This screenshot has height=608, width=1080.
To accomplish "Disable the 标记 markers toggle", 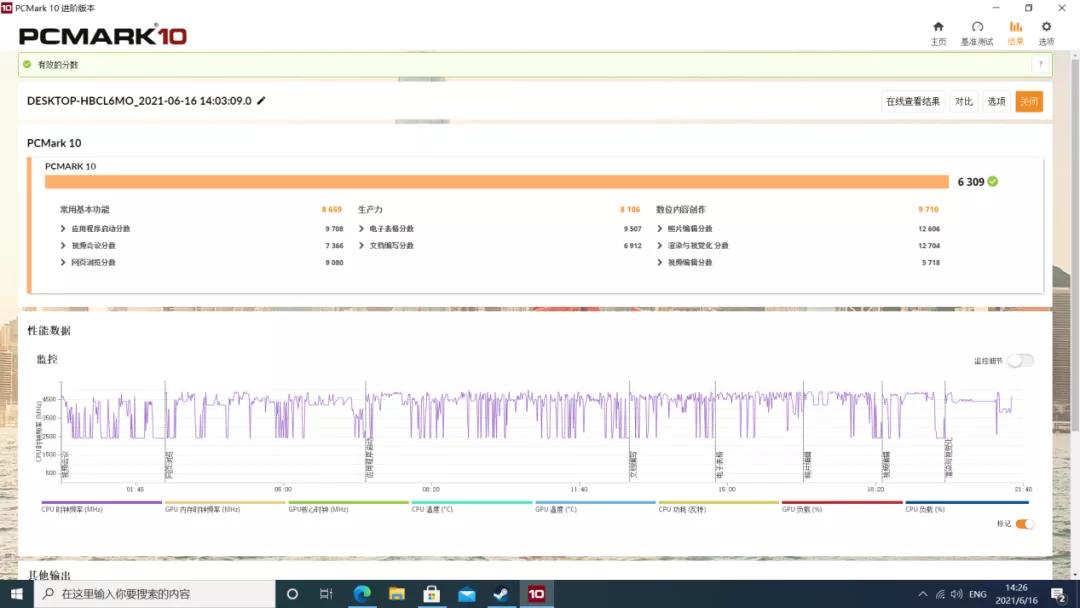I will point(1024,524).
